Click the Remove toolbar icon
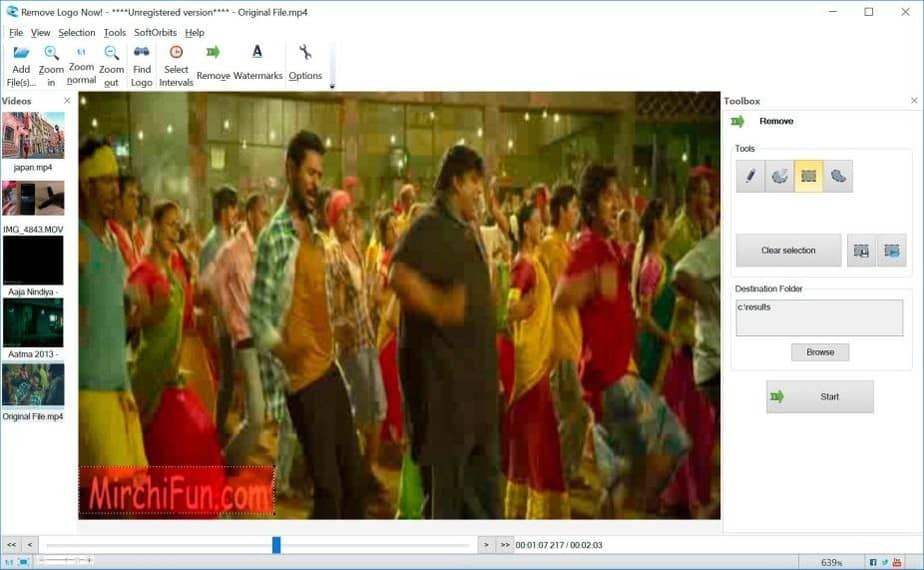Viewport: 924px width, 570px height. click(x=213, y=52)
